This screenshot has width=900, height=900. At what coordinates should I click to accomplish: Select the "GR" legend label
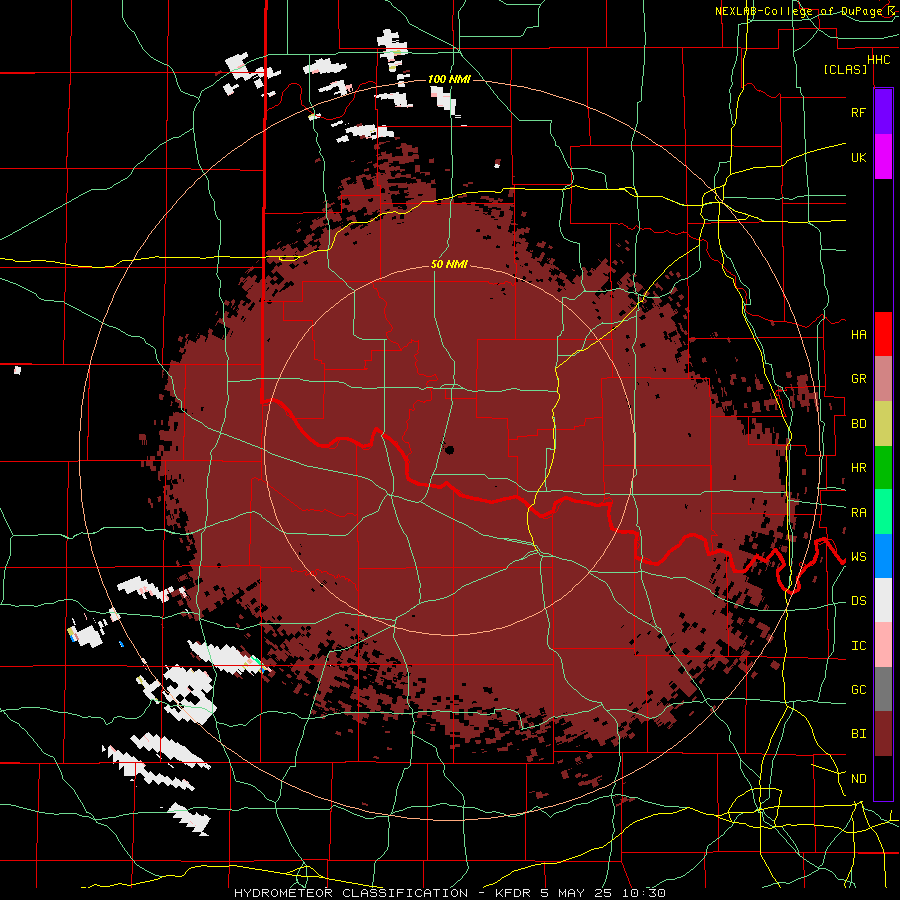[858, 379]
